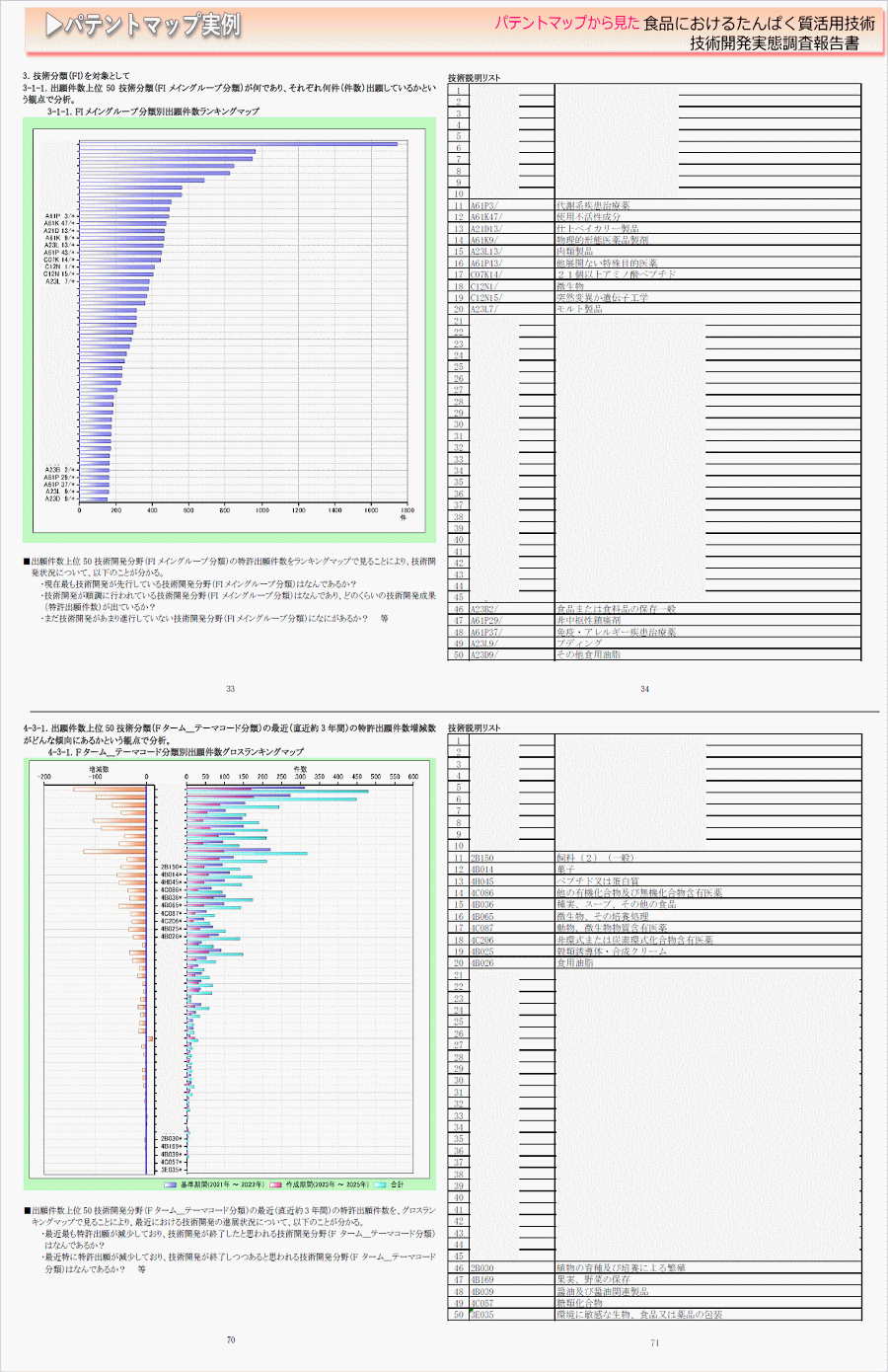Select the 微生物 description in row 18
Image resolution: width=888 pixels, height=1372 pixels.
570,286
